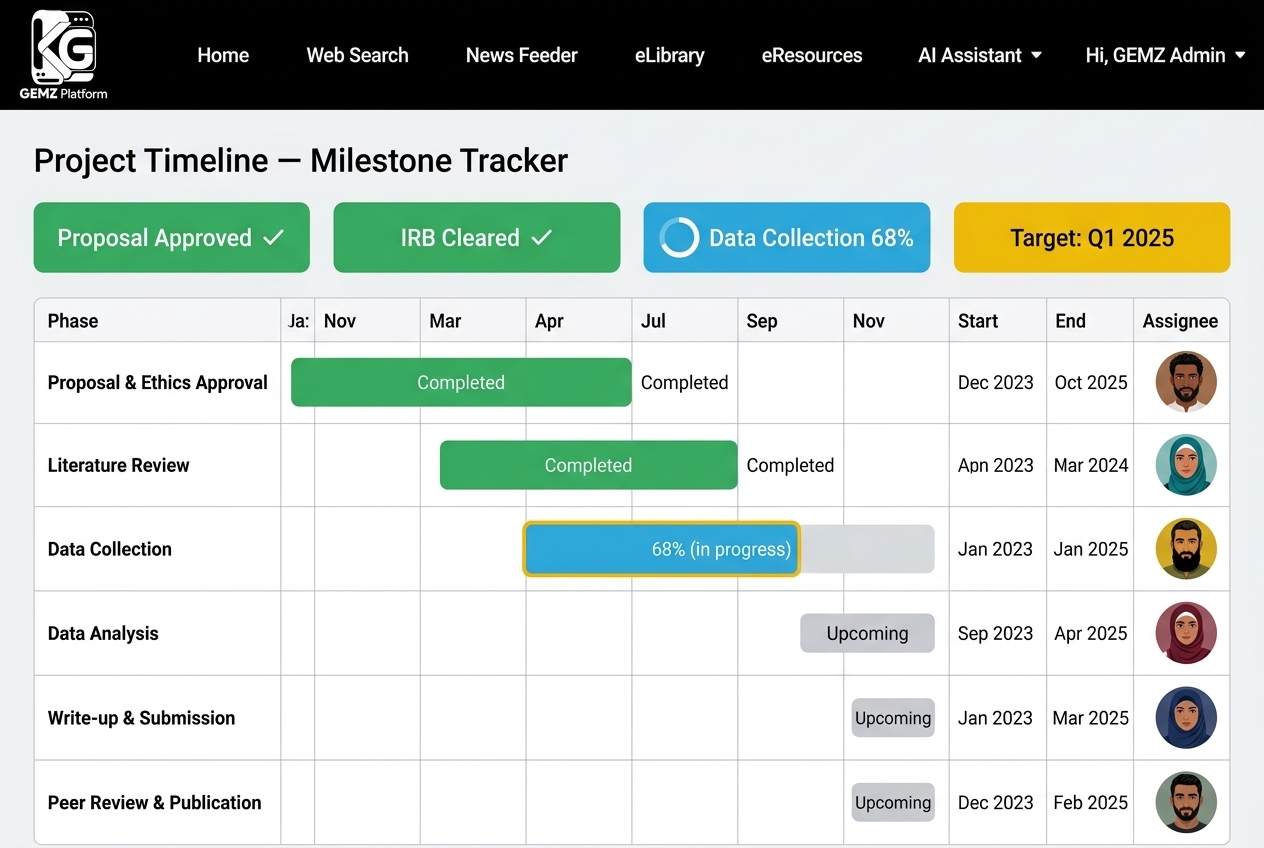Viewport: 1264px width, 848px height.
Task: Click end date Mar 2025
Action: (x=1091, y=718)
